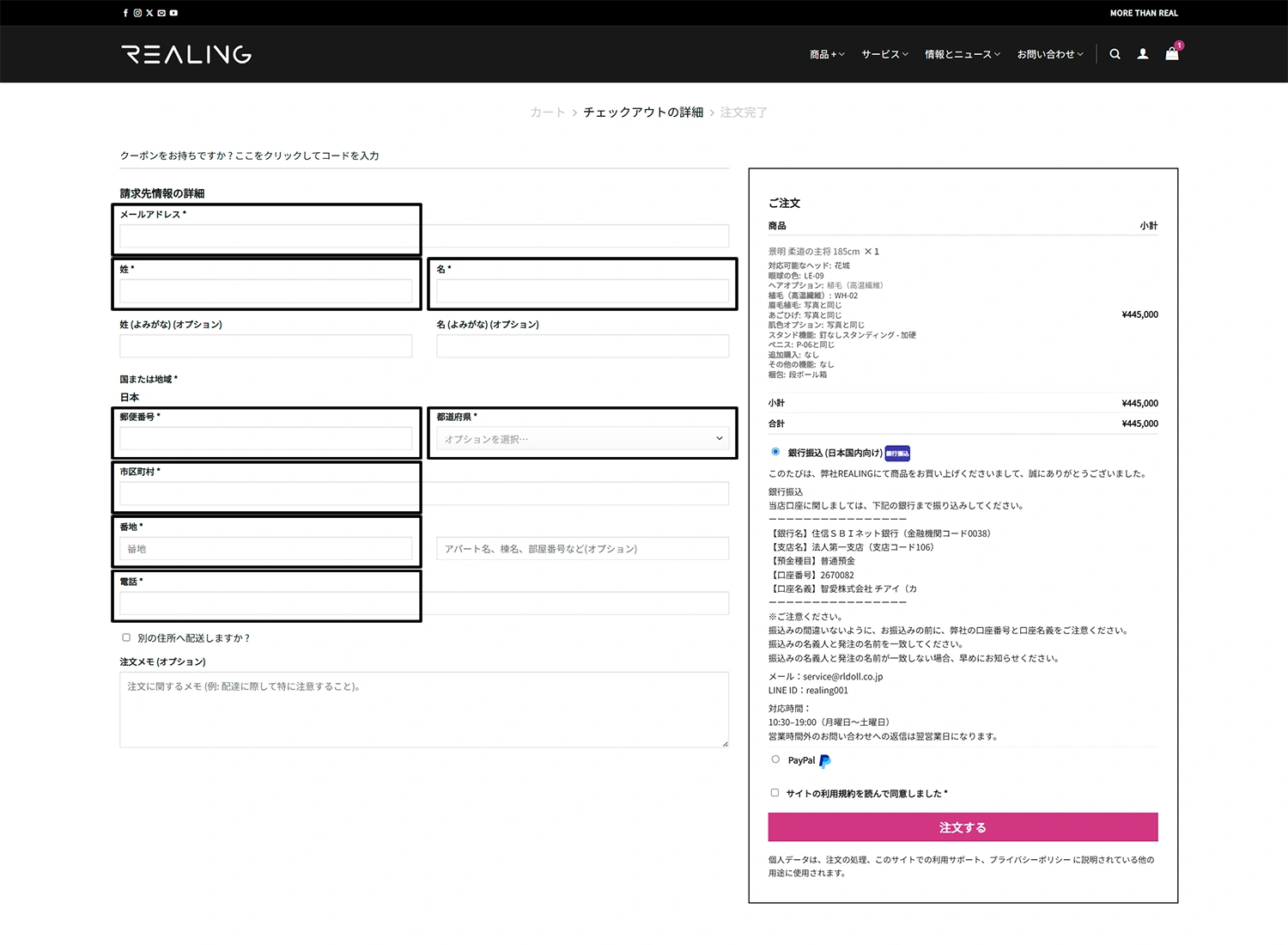Viewport: 1288px width, 945px height.
Task: Click the 郵便番号 input field
Action: [266, 439]
